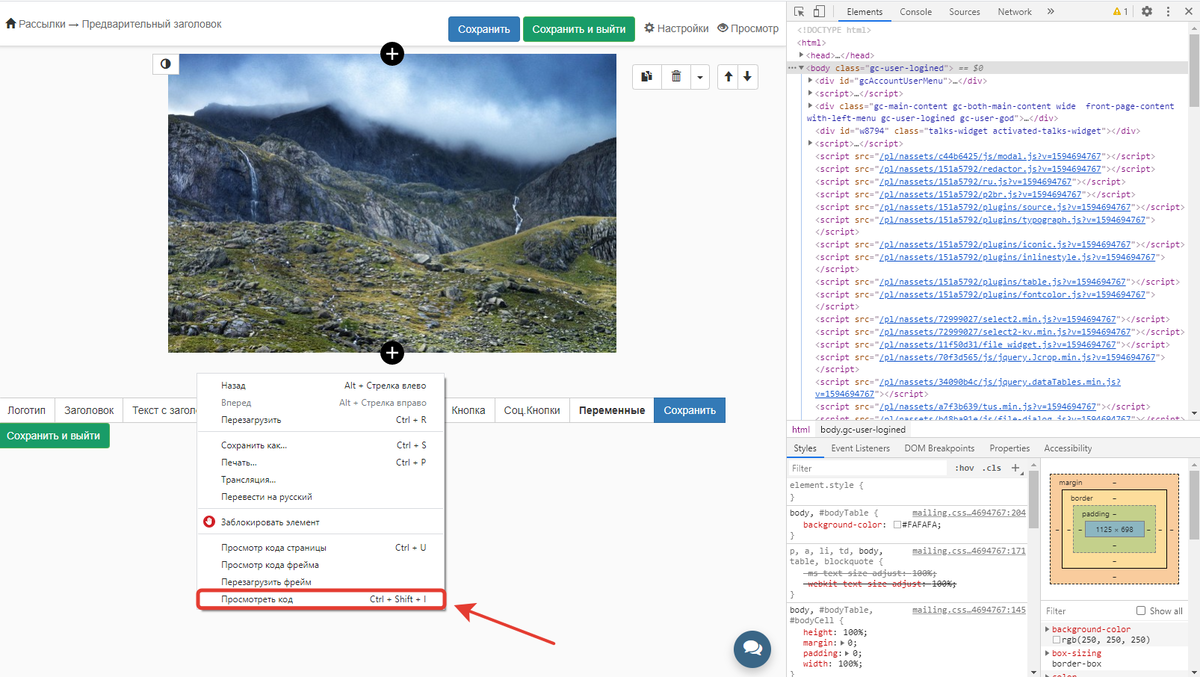Screen dimensions: 1200x677
Task: Click the DevTools warning count indicator
Action: [1120, 12]
